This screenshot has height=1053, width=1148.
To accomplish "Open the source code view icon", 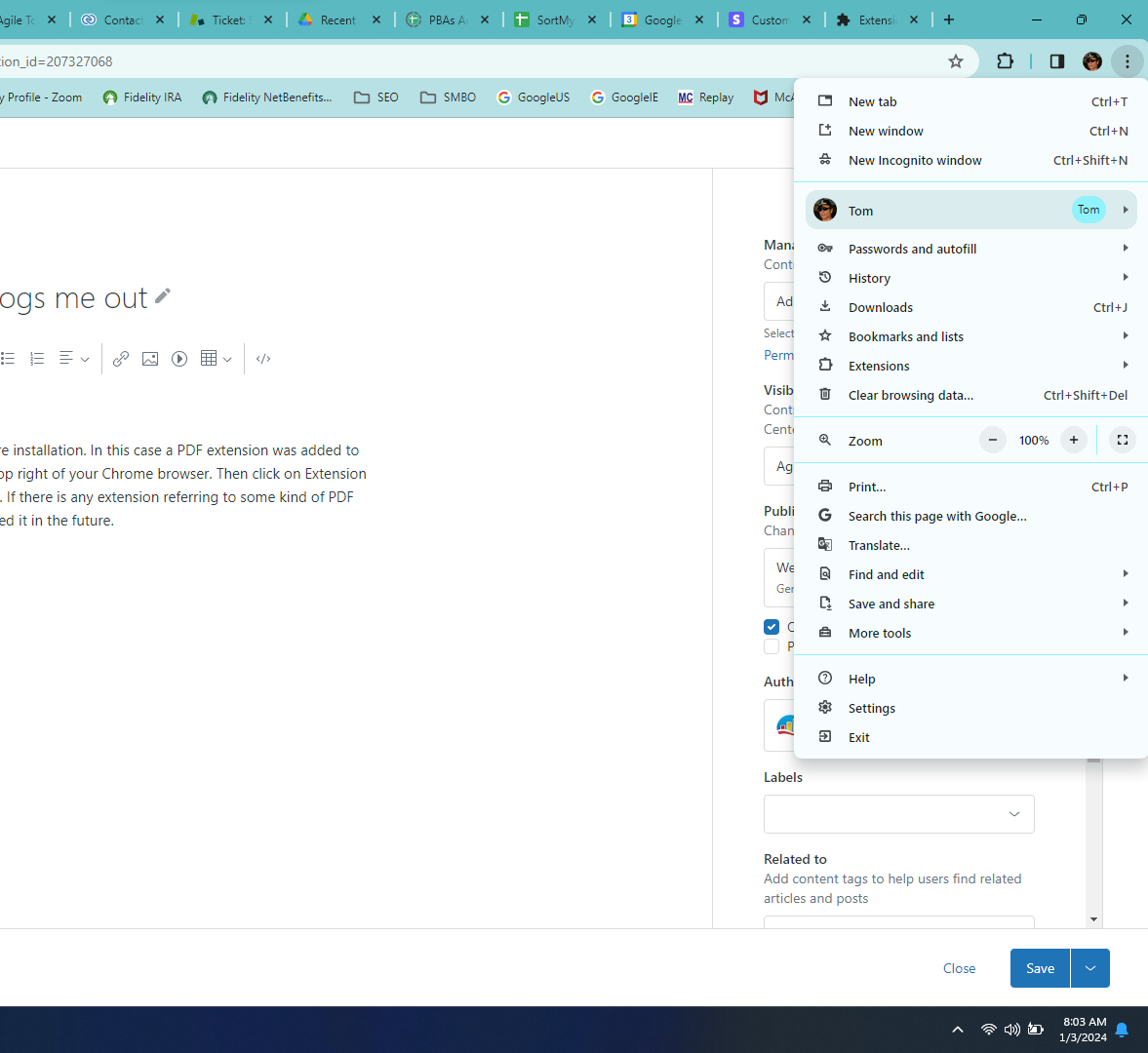I will point(263,359).
